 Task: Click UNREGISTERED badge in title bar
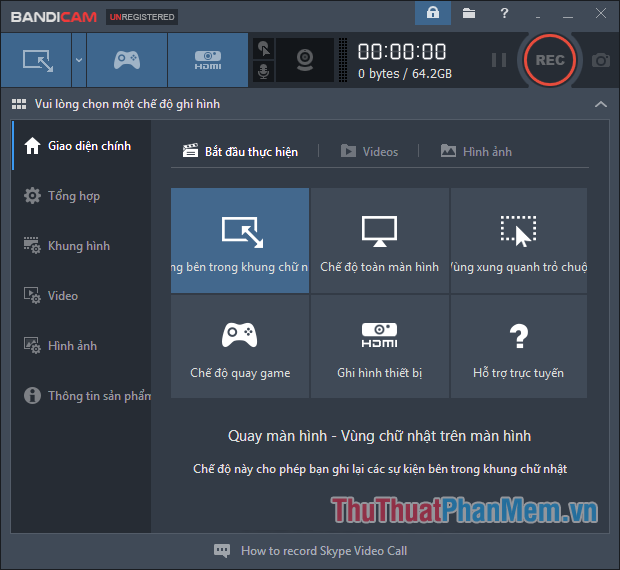click(x=142, y=17)
